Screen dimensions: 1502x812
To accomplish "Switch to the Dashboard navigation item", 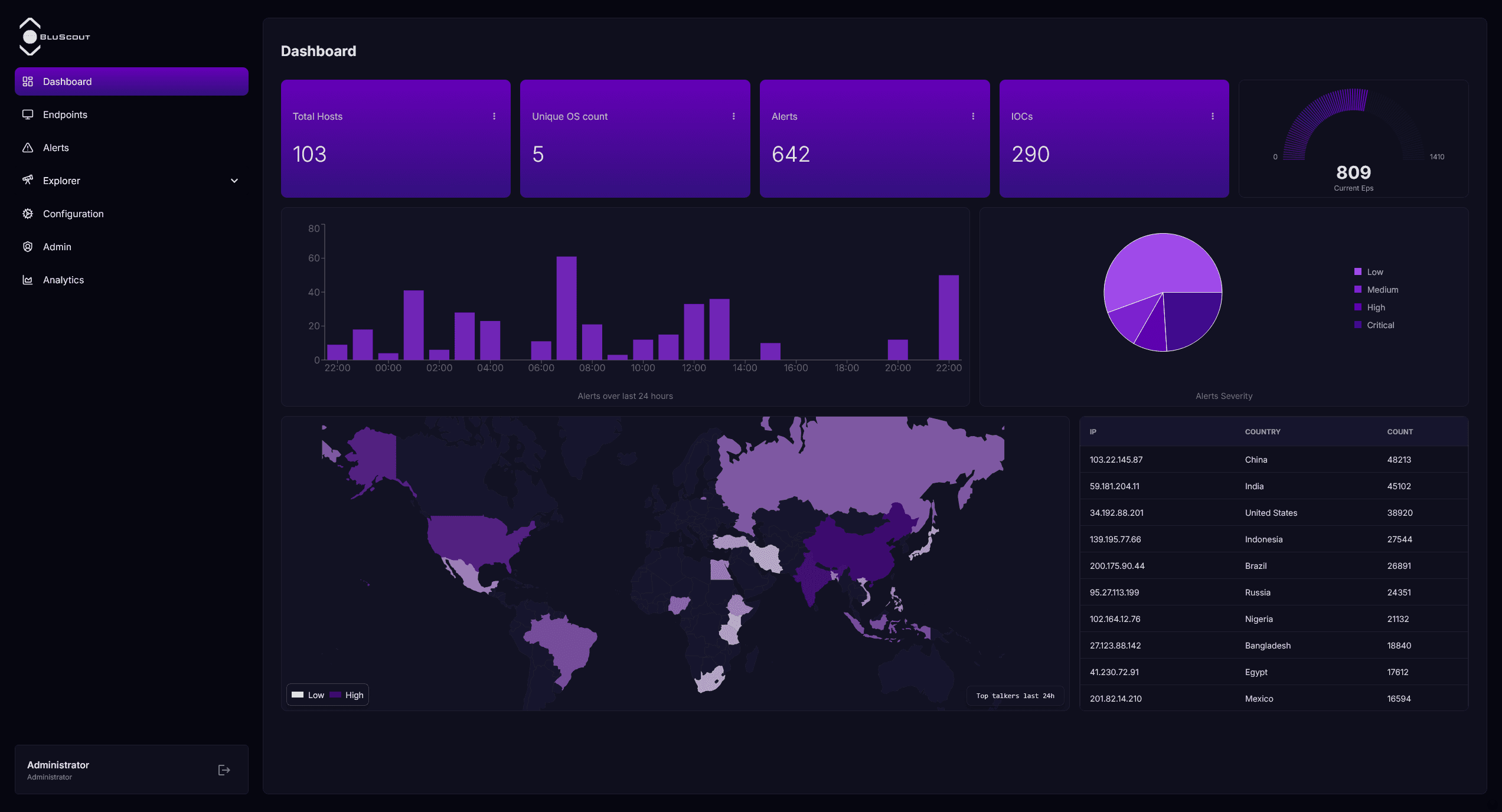I will [x=67, y=81].
